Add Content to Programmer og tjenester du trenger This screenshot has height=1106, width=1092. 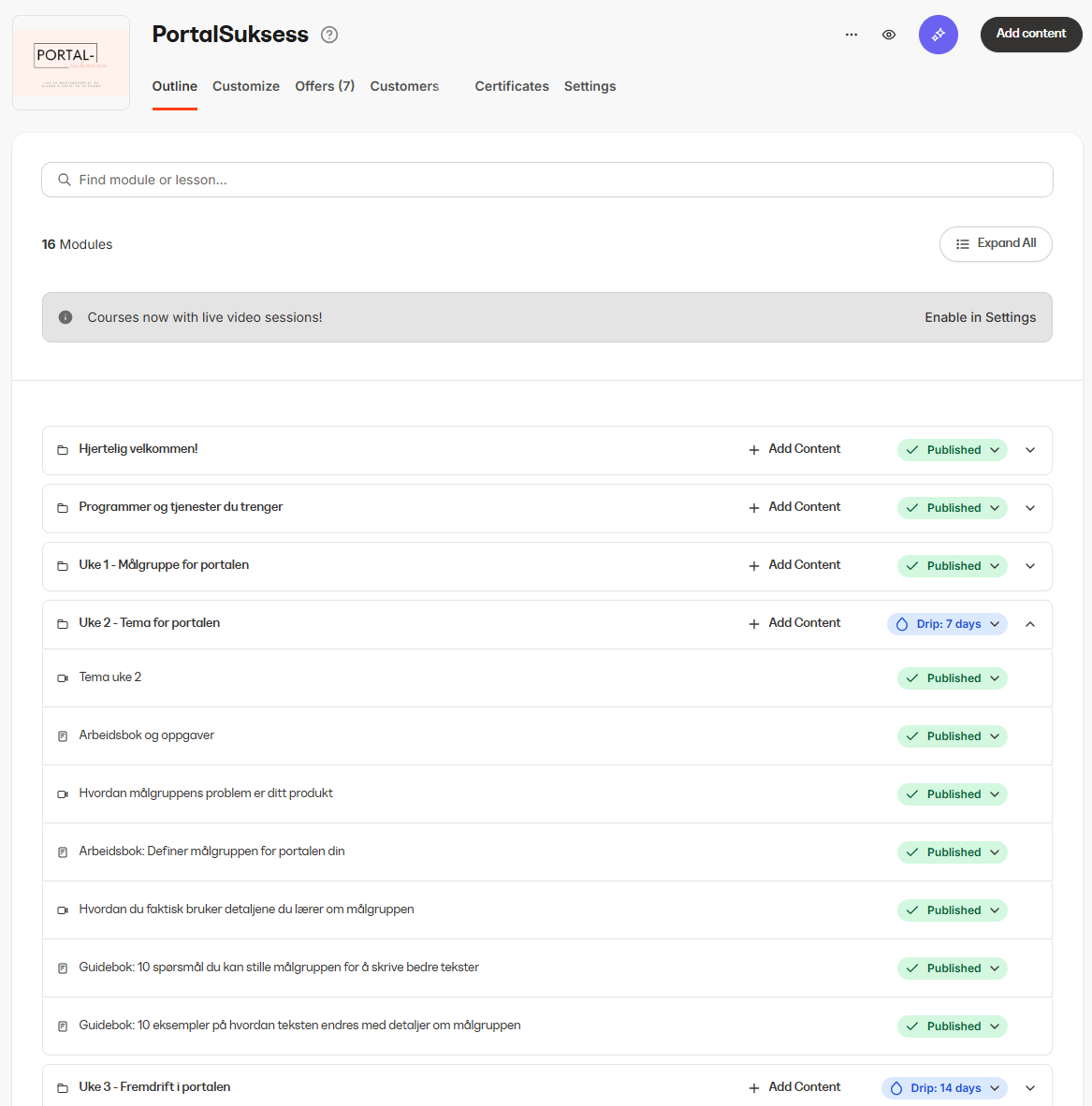(x=794, y=507)
